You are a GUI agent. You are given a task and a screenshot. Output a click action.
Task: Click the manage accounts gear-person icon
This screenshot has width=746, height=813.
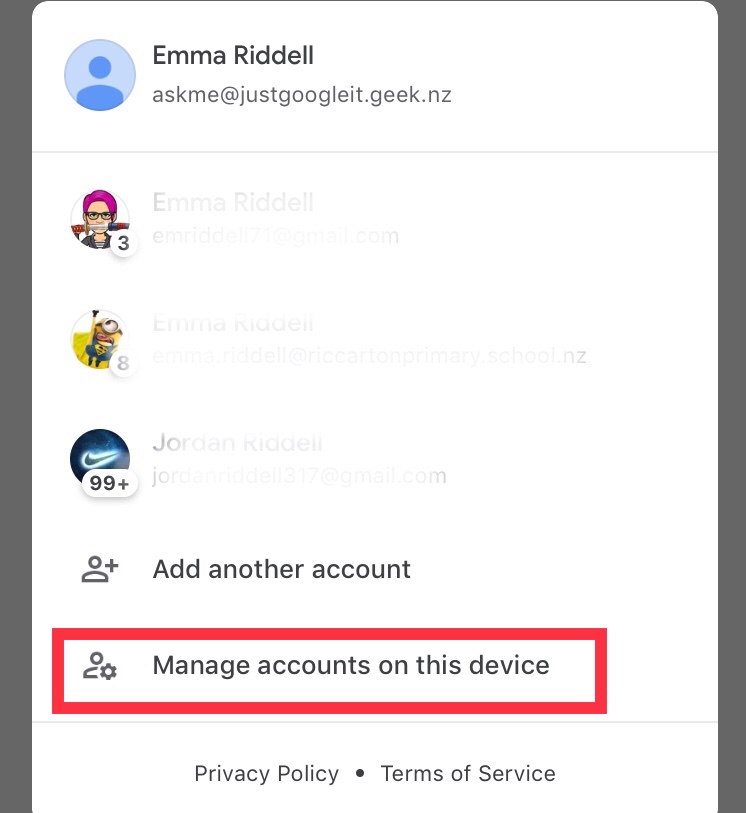[x=100, y=666]
